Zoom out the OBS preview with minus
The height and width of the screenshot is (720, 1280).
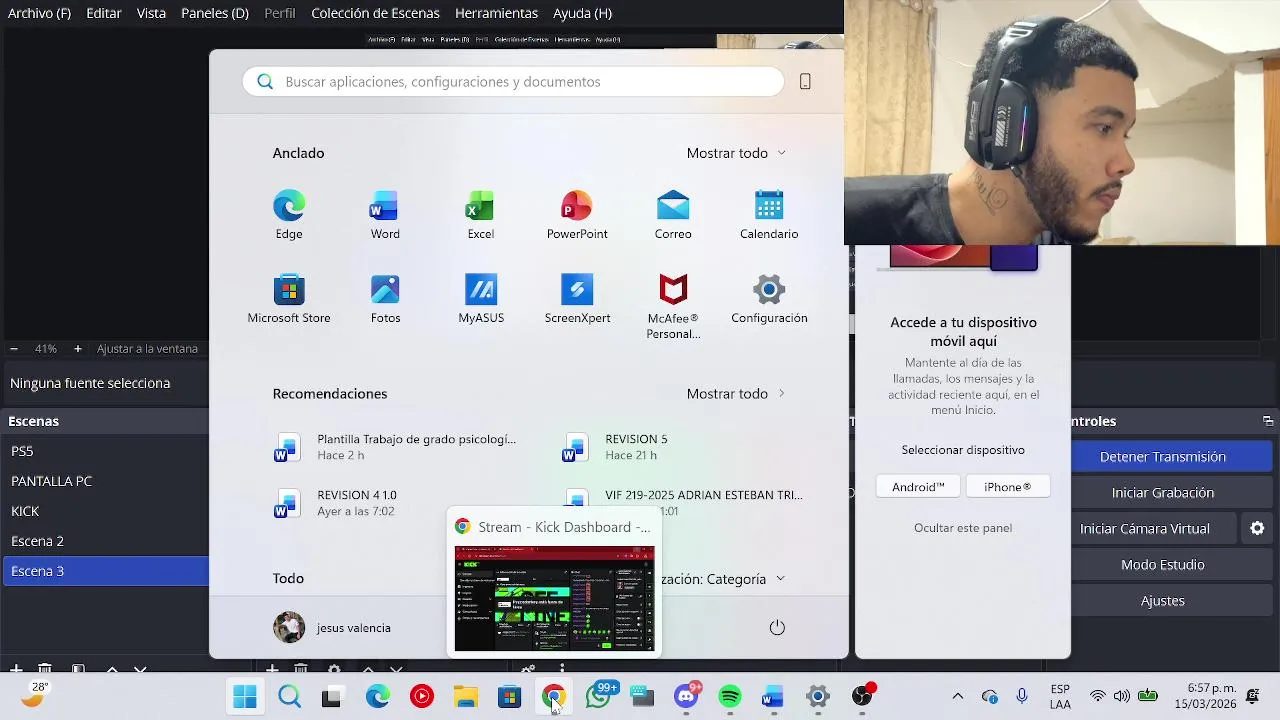coord(14,349)
